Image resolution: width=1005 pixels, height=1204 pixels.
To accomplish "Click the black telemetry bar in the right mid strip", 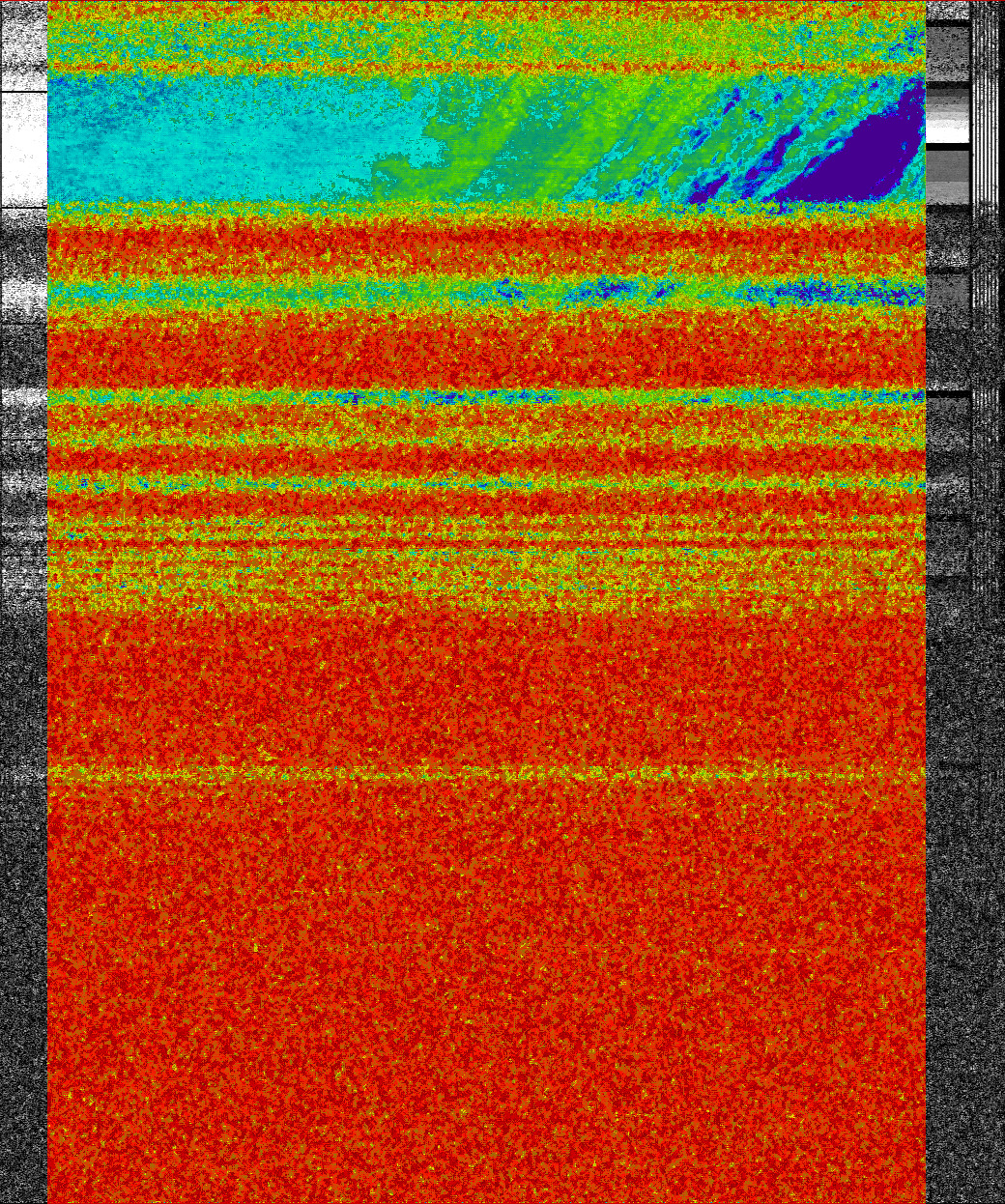I will pos(947,392).
